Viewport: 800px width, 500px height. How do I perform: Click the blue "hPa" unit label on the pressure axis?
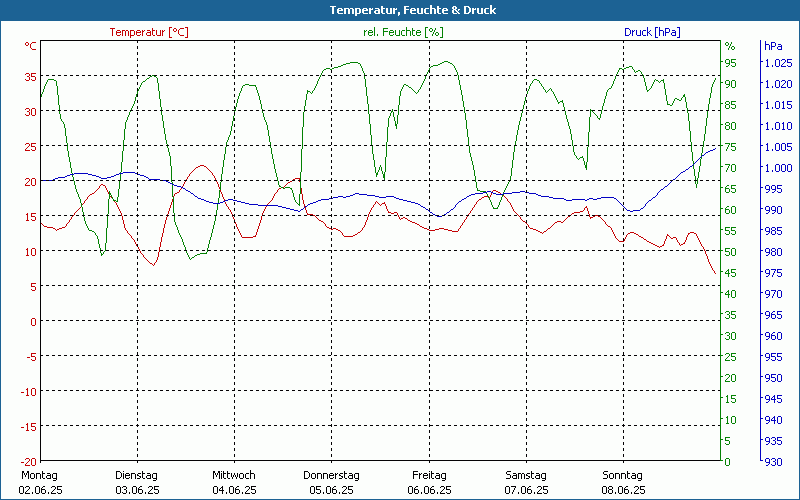click(773, 46)
